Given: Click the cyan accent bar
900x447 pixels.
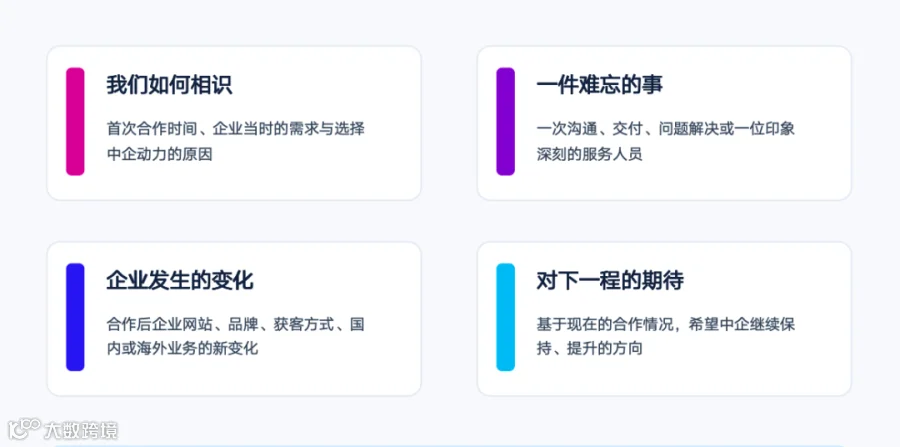Looking at the screenshot, I should (506, 317).
